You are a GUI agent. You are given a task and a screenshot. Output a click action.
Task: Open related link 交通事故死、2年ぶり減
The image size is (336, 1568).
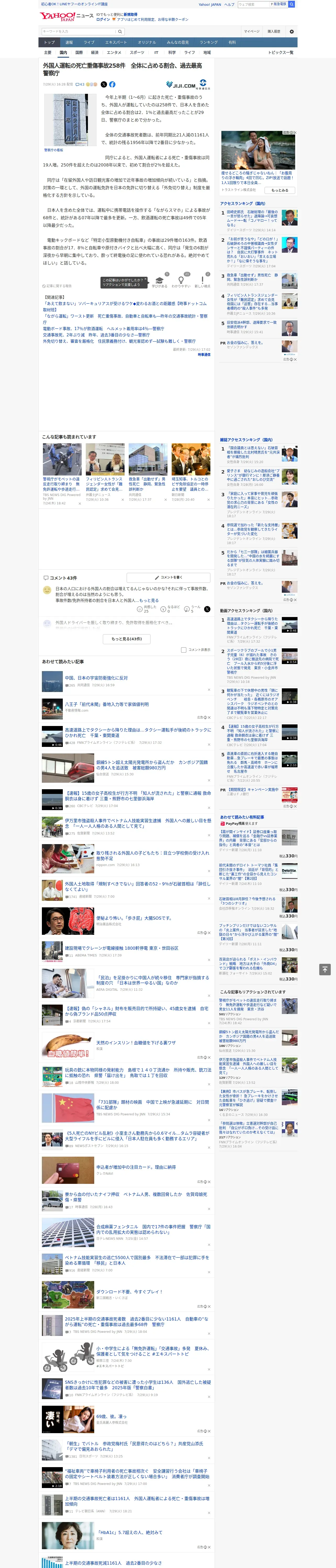point(96,335)
